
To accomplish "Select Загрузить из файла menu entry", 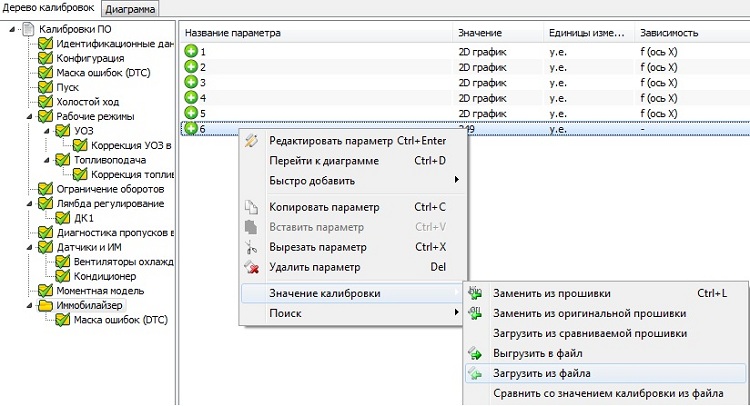I will click(x=542, y=374).
